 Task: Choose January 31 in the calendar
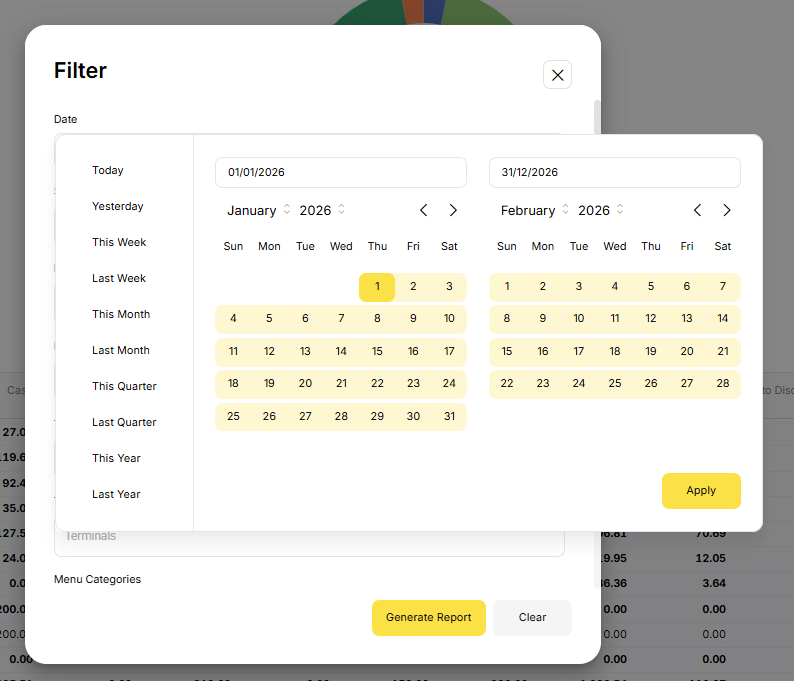click(x=449, y=416)
